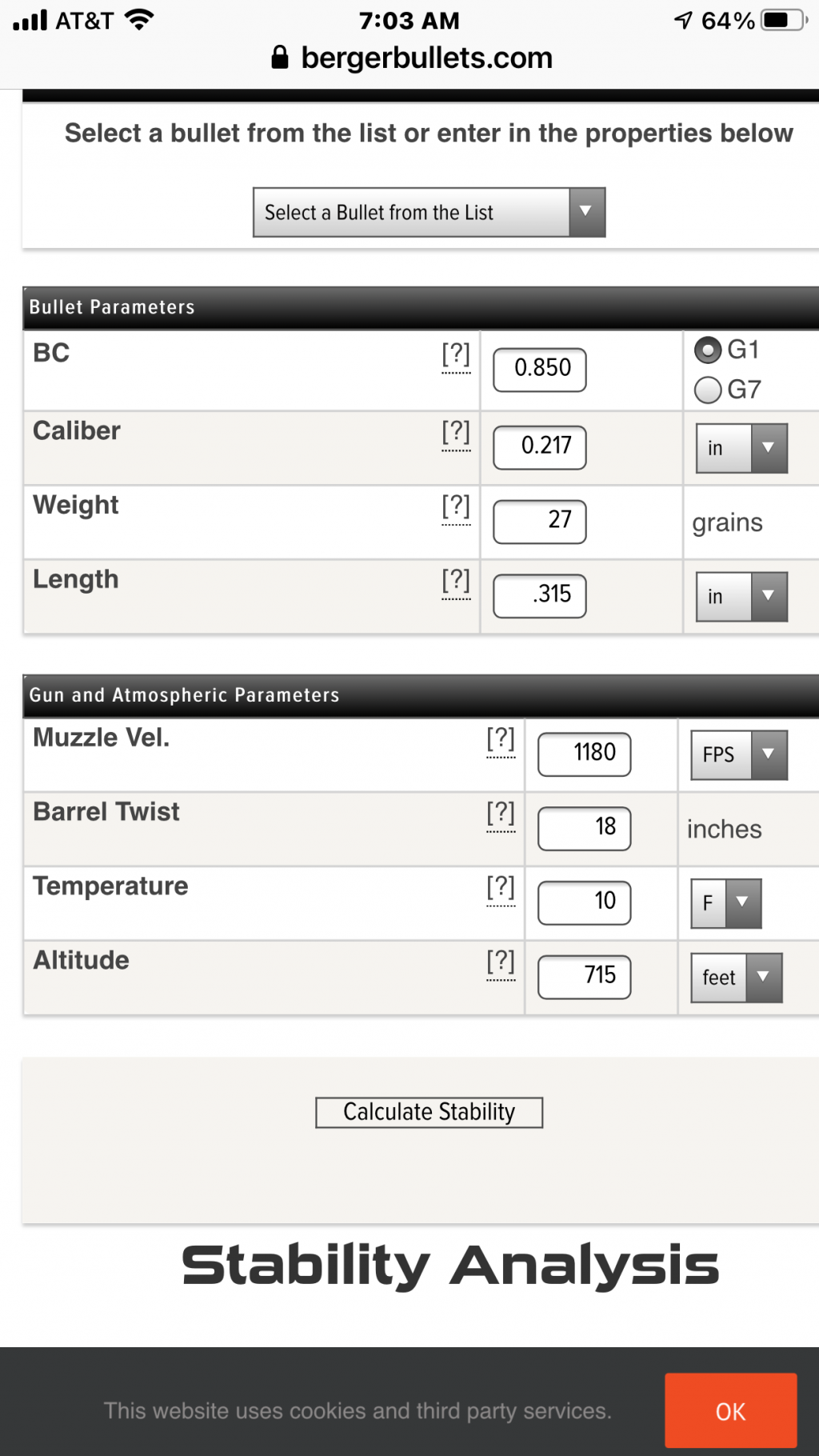Viewport: 819px width, 1456px height.
Task: Open Select a Bullet from the List dropdown
Action: coord(429,212)
